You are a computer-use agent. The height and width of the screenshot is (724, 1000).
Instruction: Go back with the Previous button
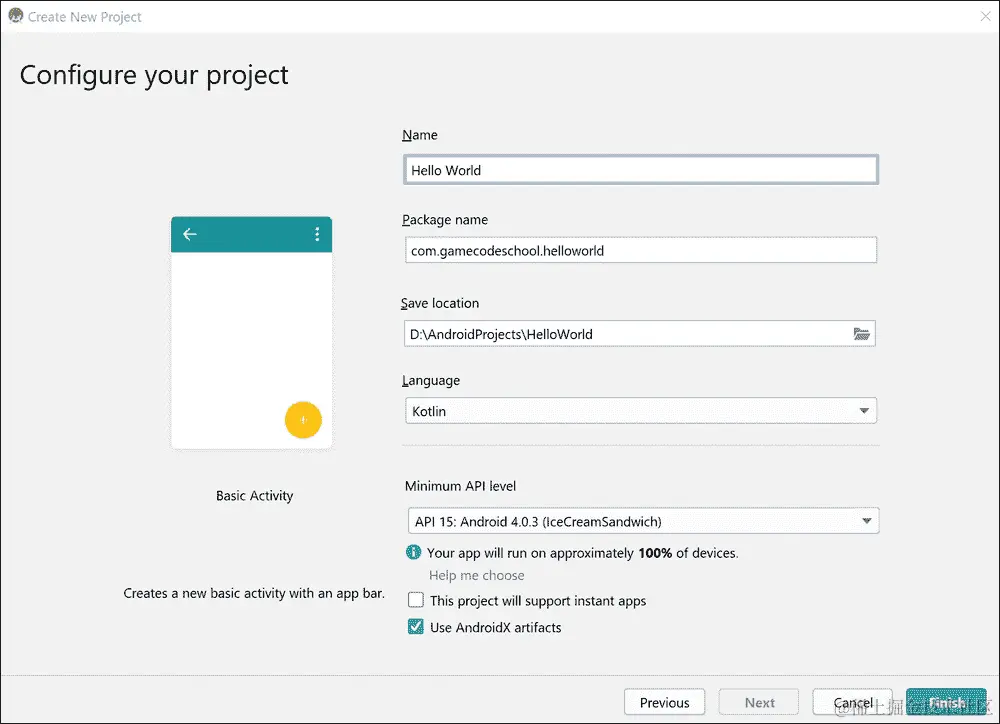pos(665,702)
